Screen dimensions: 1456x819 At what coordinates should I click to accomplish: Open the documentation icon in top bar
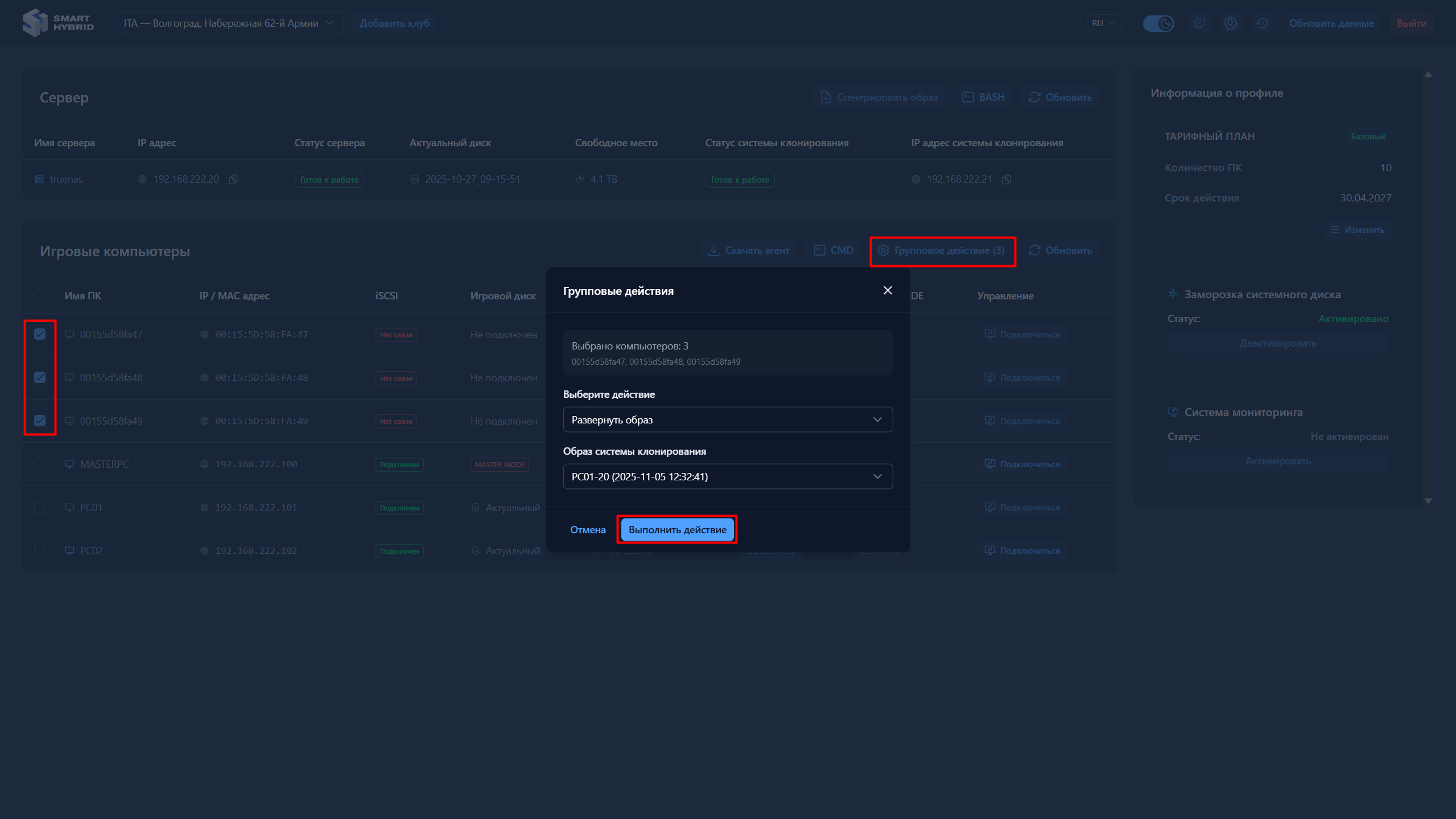coord(1199,23)
